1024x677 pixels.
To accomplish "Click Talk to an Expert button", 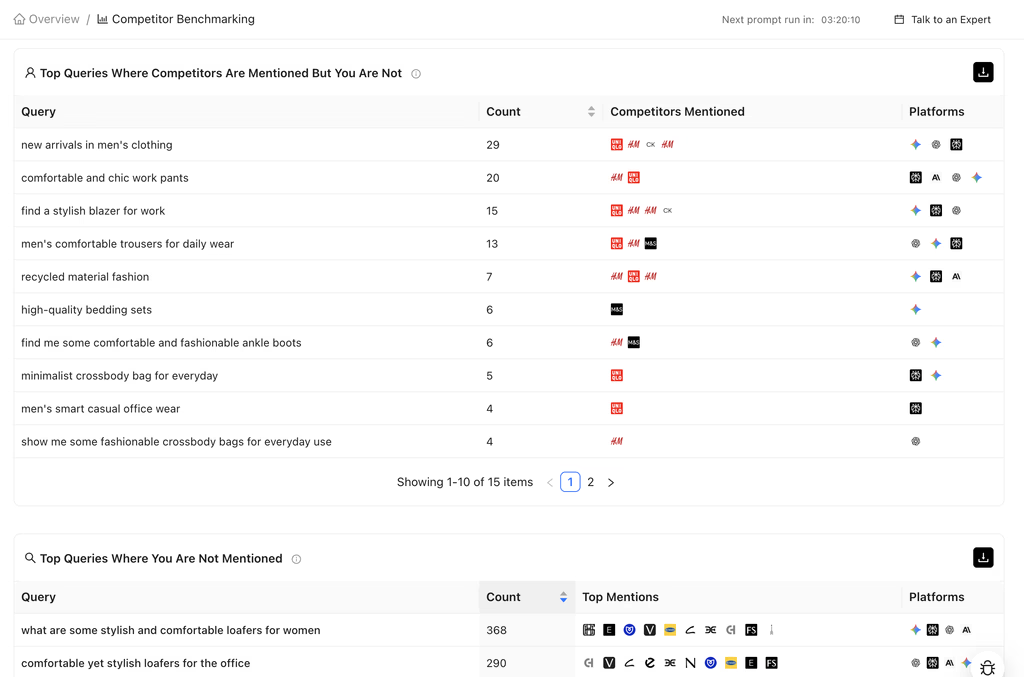I will pos(942,19).
